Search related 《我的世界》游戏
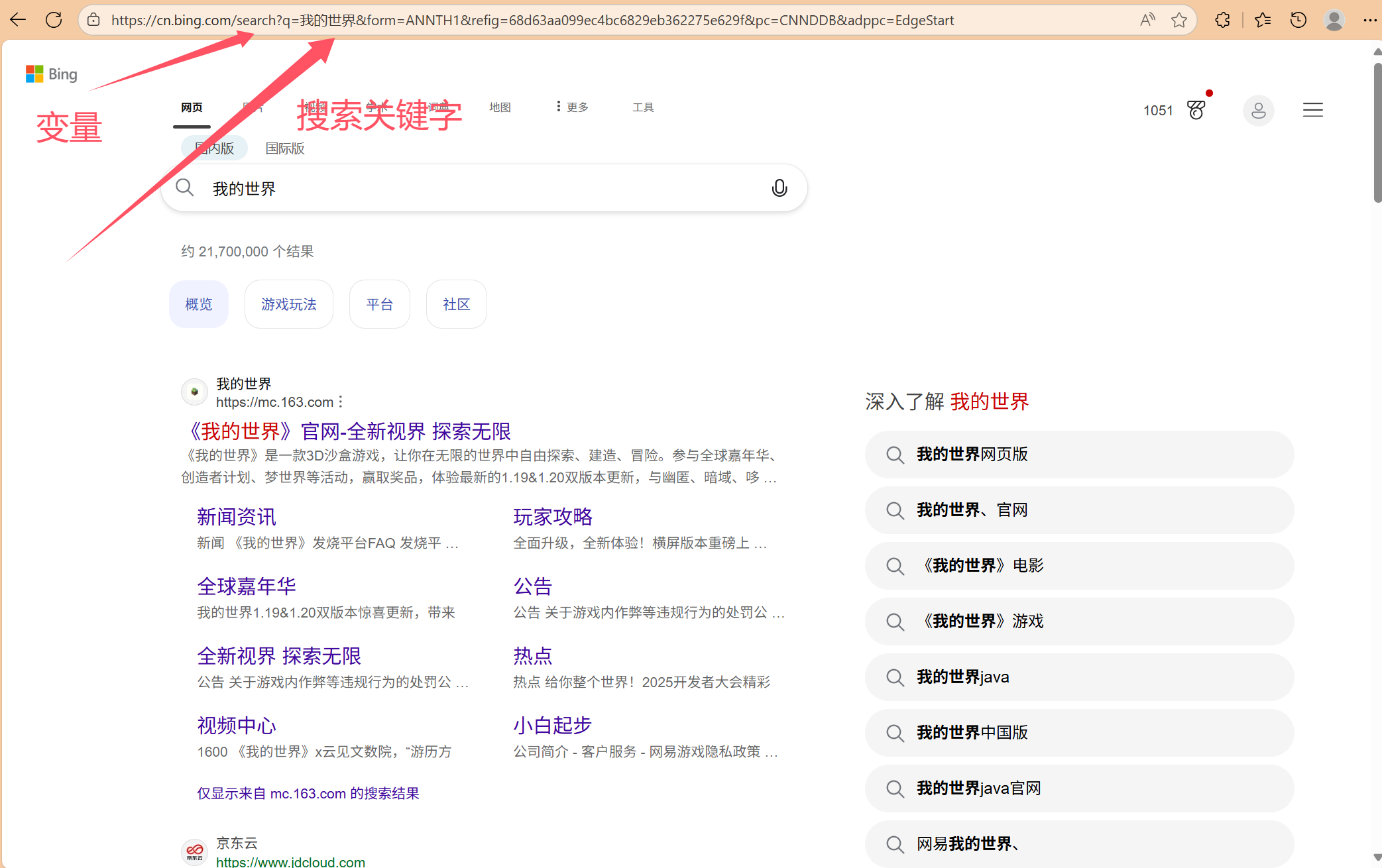1382x868 pixels. 1079,622
